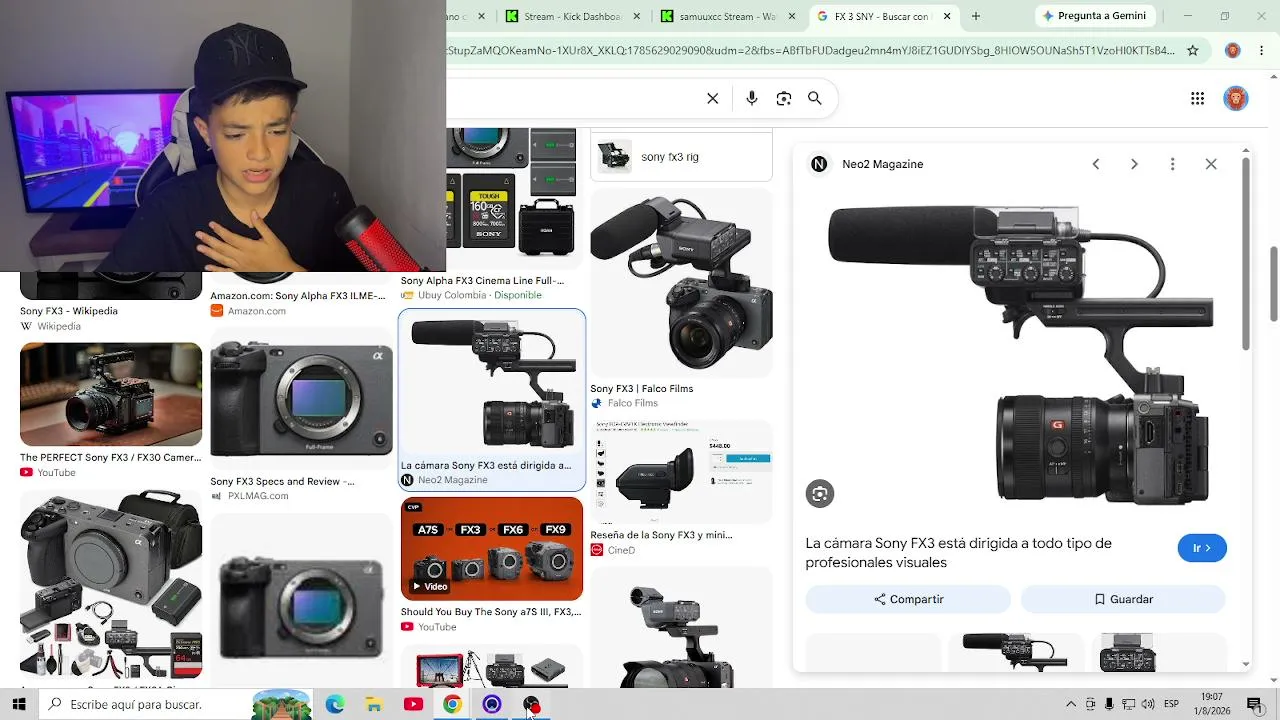Screen dimensions: 1280x720
Task: Launch Microsoft Edge from the taskbar
Action: (x=335, y=705)
